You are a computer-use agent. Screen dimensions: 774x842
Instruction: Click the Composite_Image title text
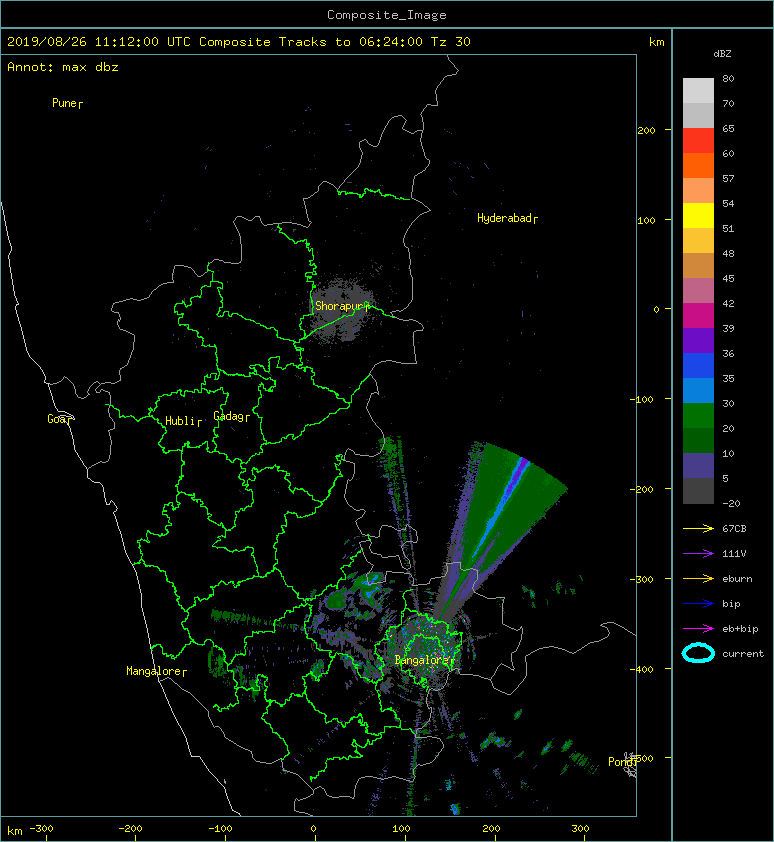(x=387, y=15)
